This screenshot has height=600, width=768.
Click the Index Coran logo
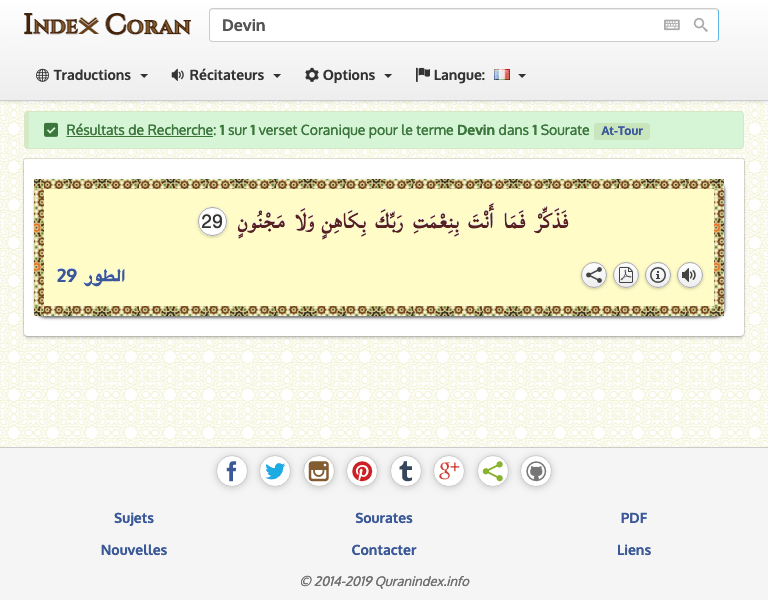pos(107,24)
